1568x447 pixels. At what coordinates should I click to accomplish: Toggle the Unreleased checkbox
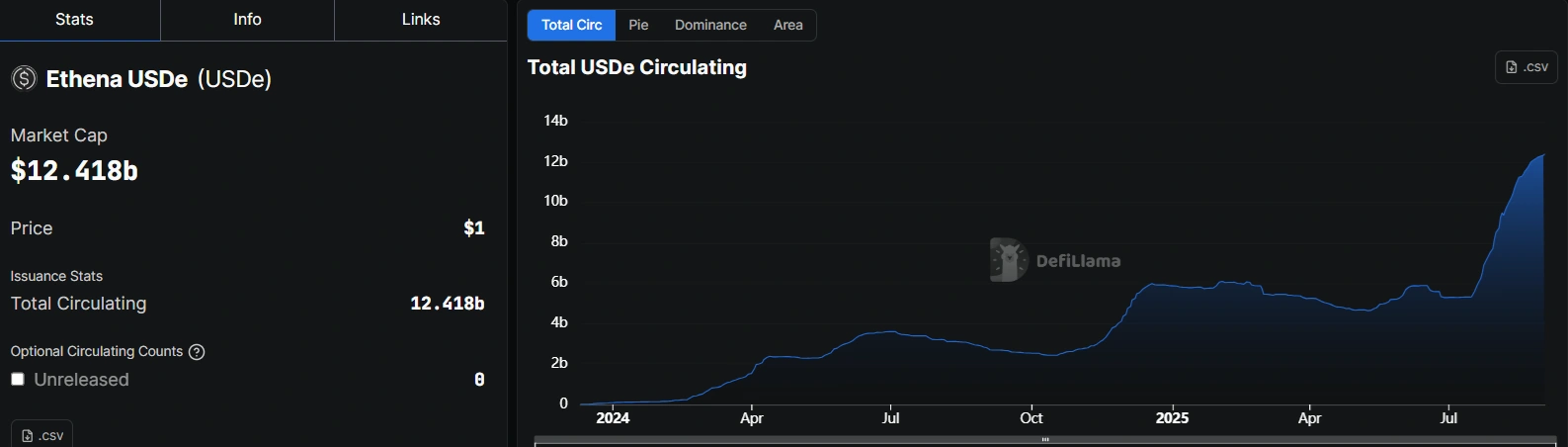[x=18, y=380]
